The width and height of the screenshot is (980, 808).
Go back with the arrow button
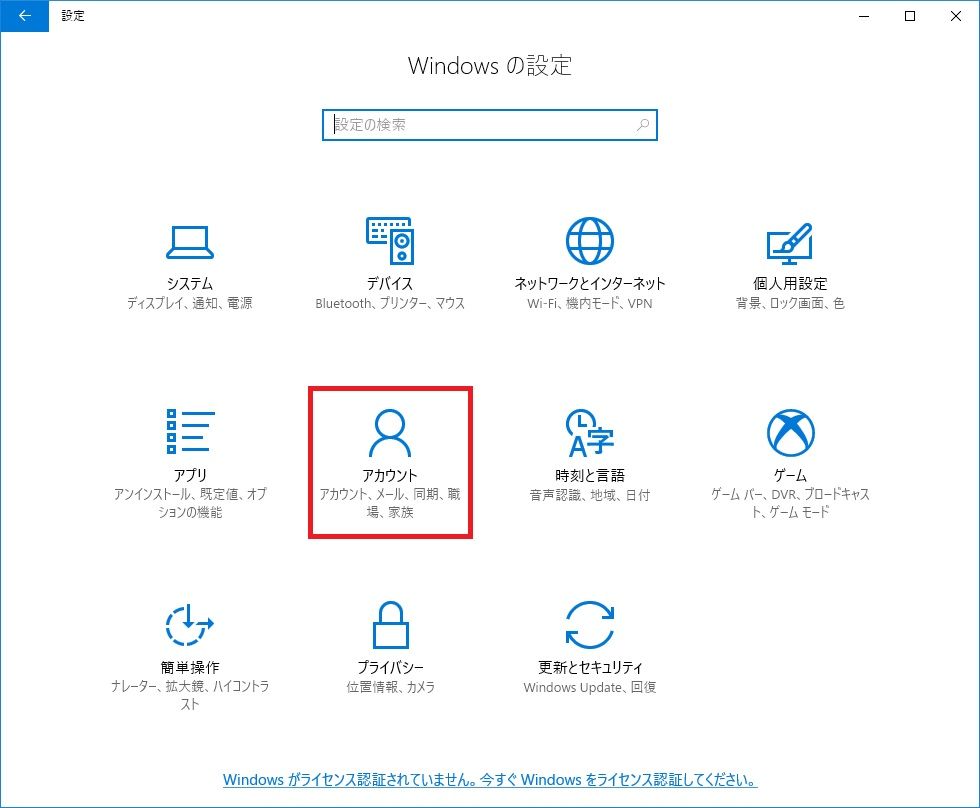(x=24, y=16)
